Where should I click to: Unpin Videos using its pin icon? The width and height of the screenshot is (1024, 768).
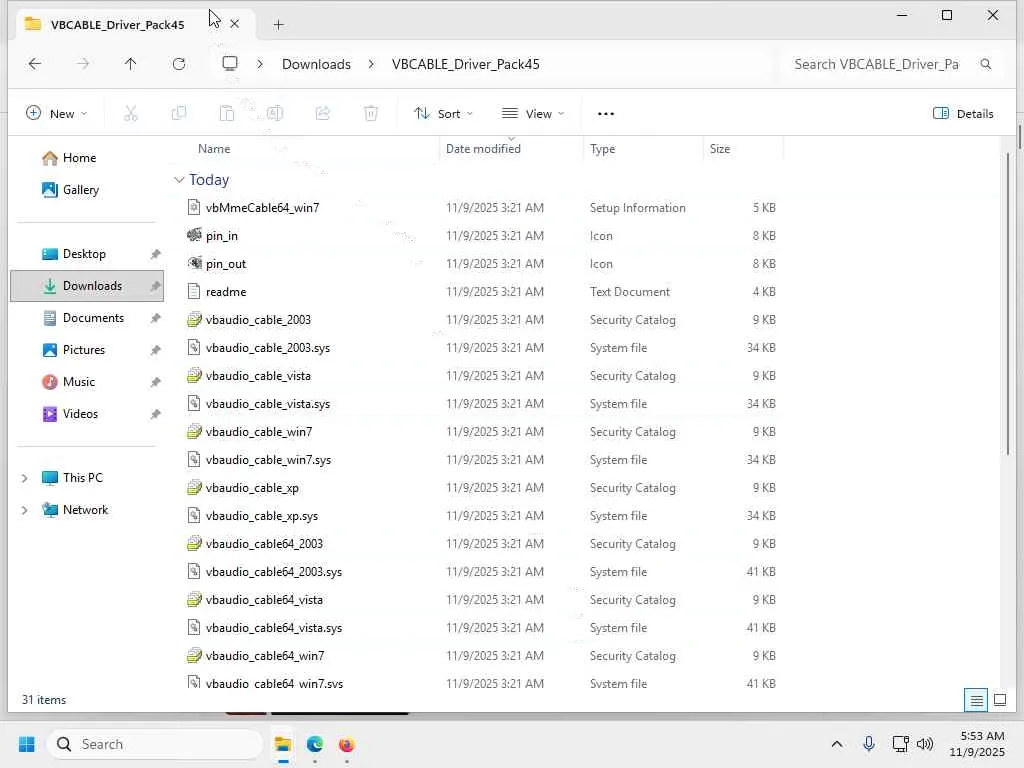[155, 414]
